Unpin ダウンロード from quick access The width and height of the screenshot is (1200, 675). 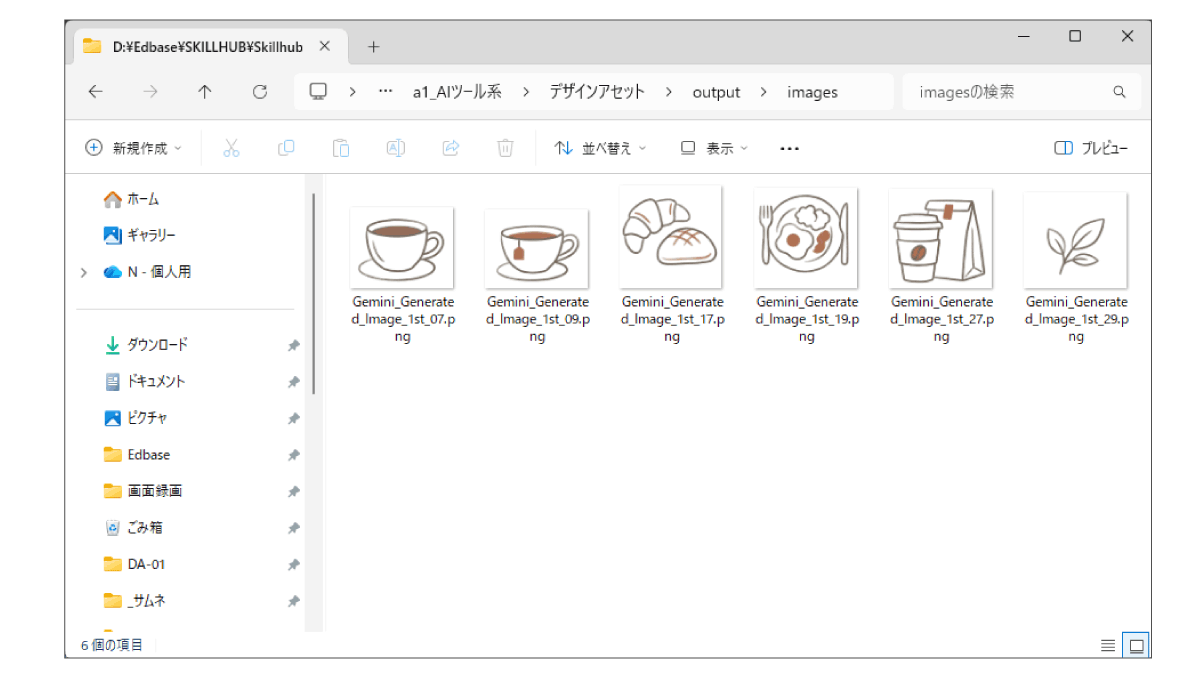(294, 345)
